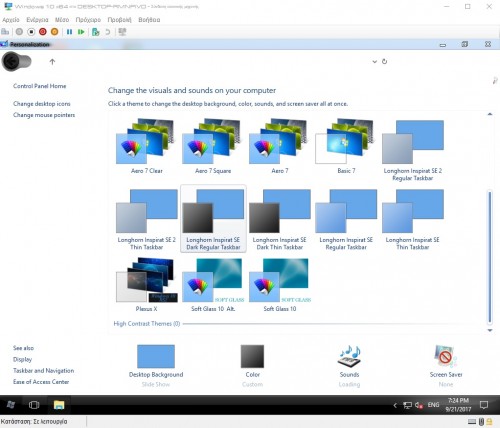The width and height of the screenshot is (500, 428).
Task: Open Taskbar and Navigation link
Action: pyautogui.click(x=44, y=371)
